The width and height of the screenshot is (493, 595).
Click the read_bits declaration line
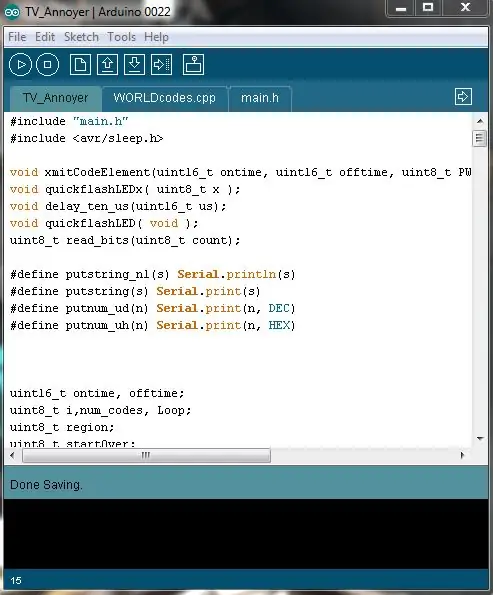(x=125, y=241)
